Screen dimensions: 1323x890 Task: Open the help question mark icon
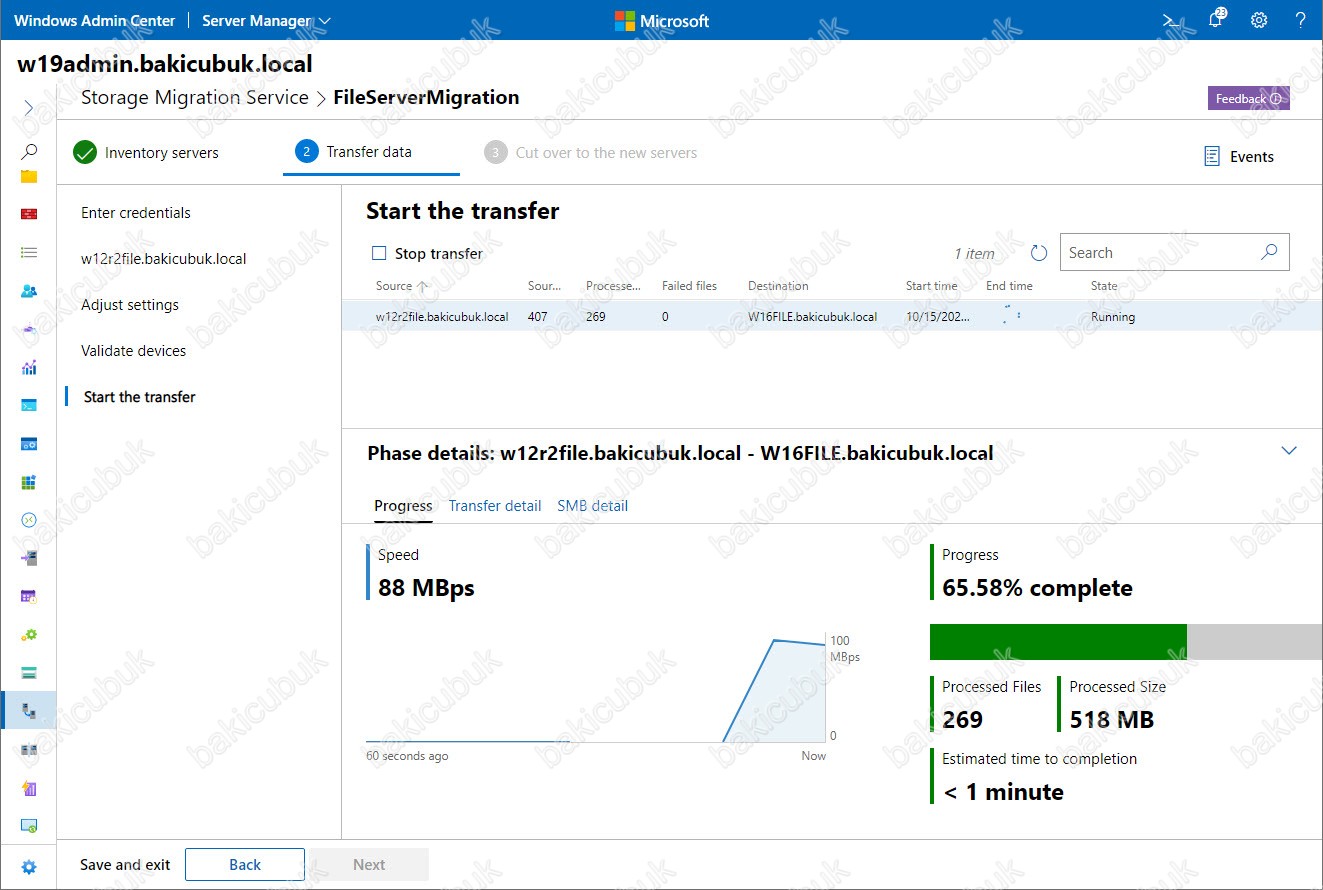pos(1300,20)
